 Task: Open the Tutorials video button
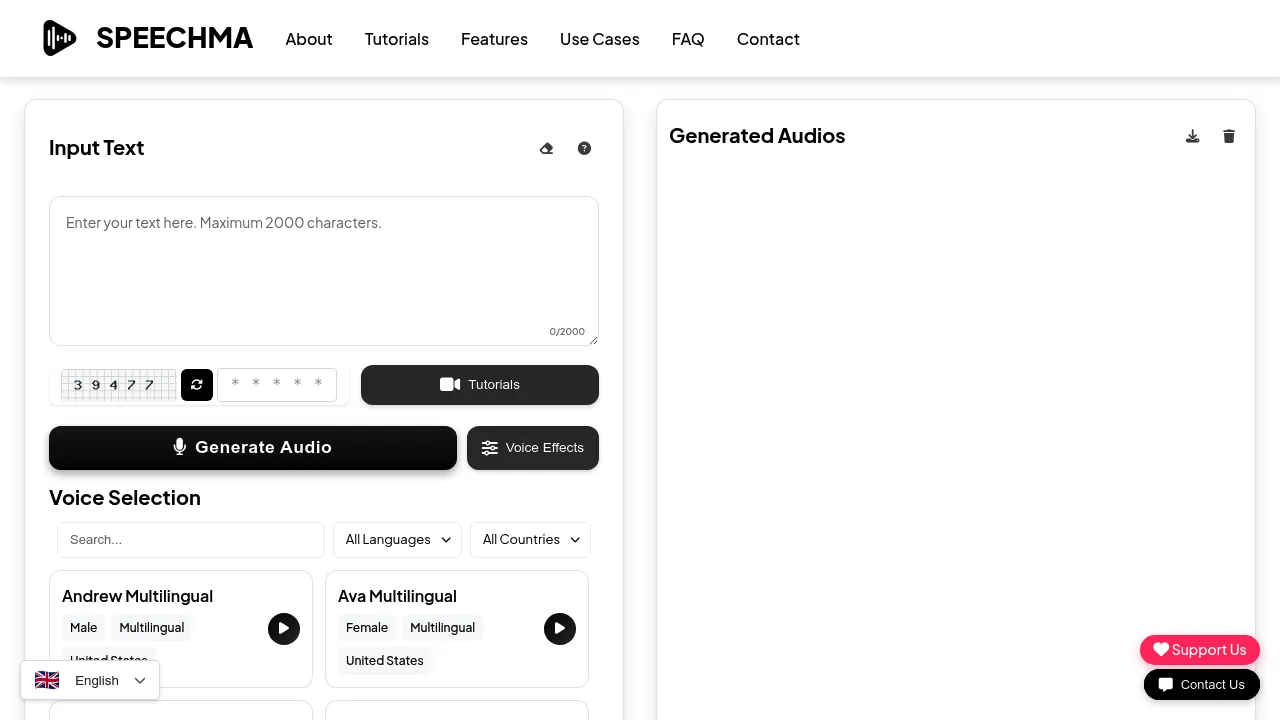[x=480, y=385]
